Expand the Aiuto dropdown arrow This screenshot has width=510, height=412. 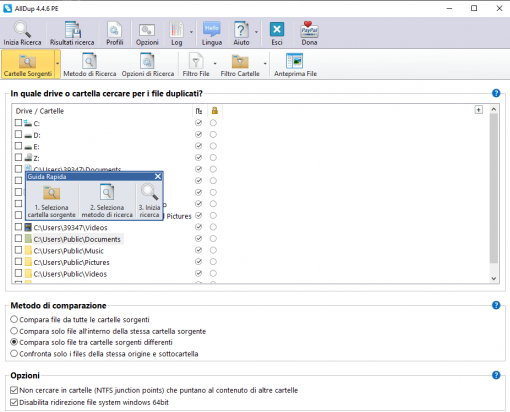[x=256, y=32]
